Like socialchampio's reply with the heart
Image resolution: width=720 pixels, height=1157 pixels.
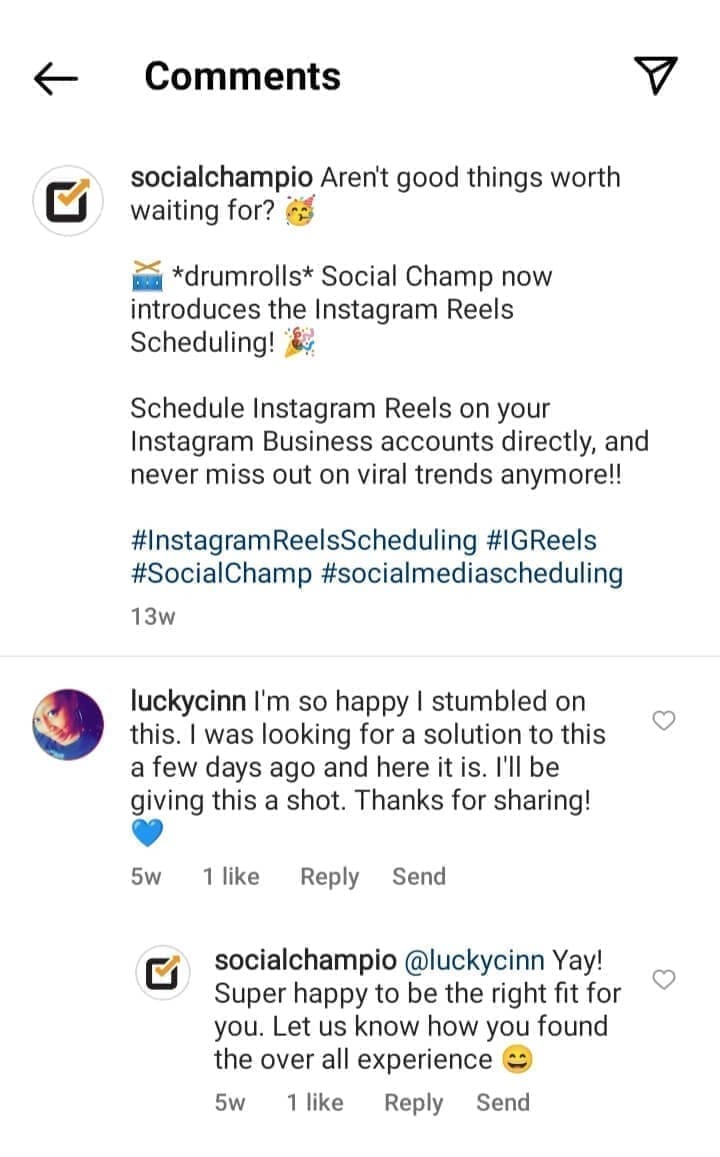coord(664,979)
